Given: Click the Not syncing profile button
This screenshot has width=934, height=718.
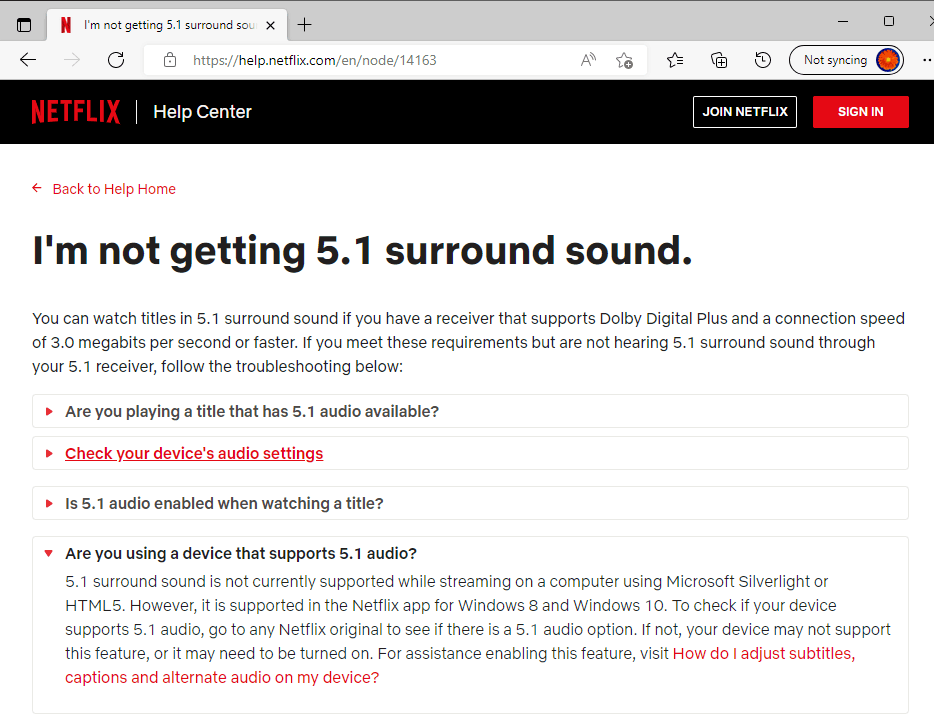Looking at the screenshot, I should (x=846, y=60).
